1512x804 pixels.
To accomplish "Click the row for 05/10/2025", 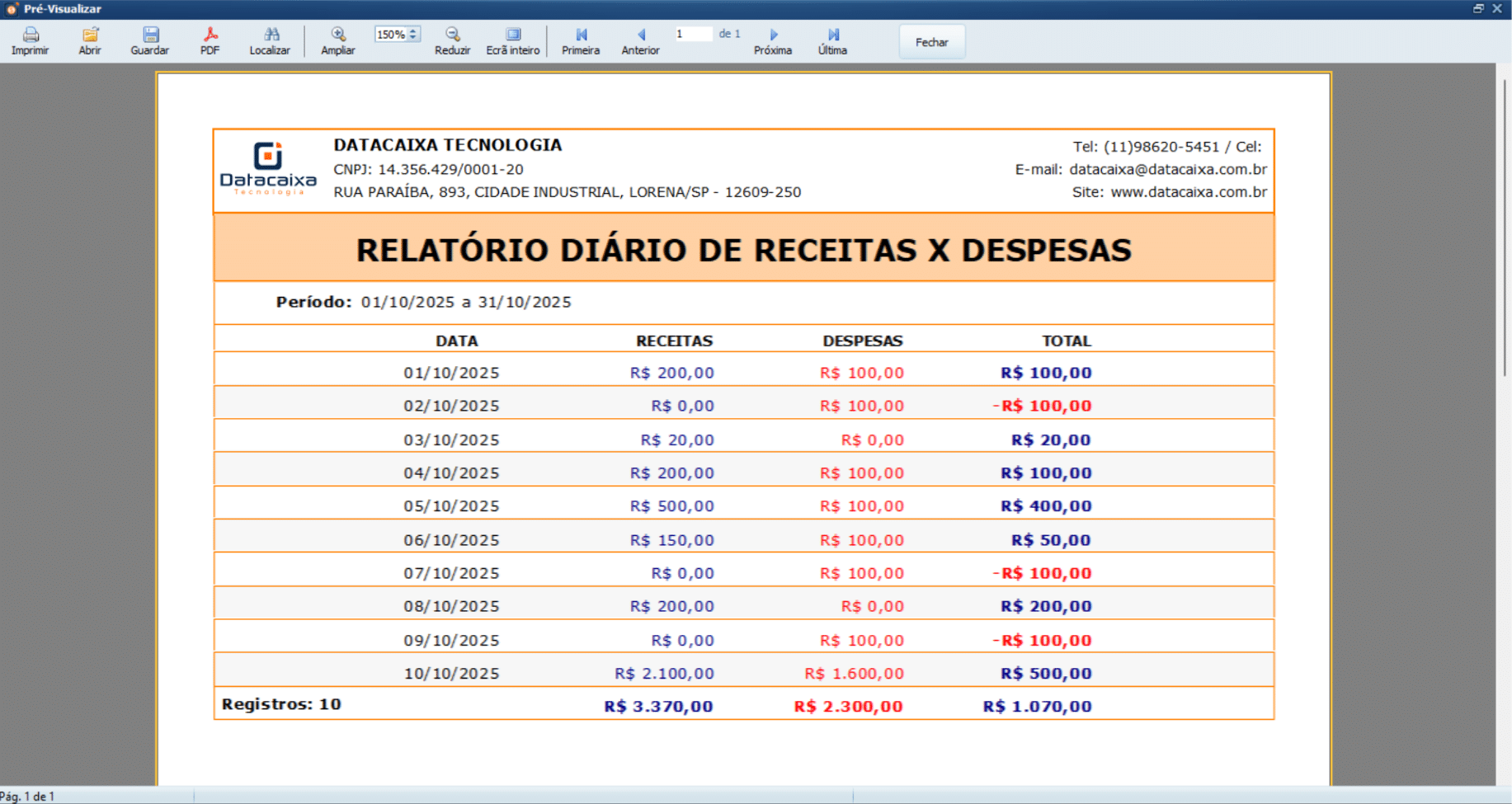I will click(x=742, y=505).
